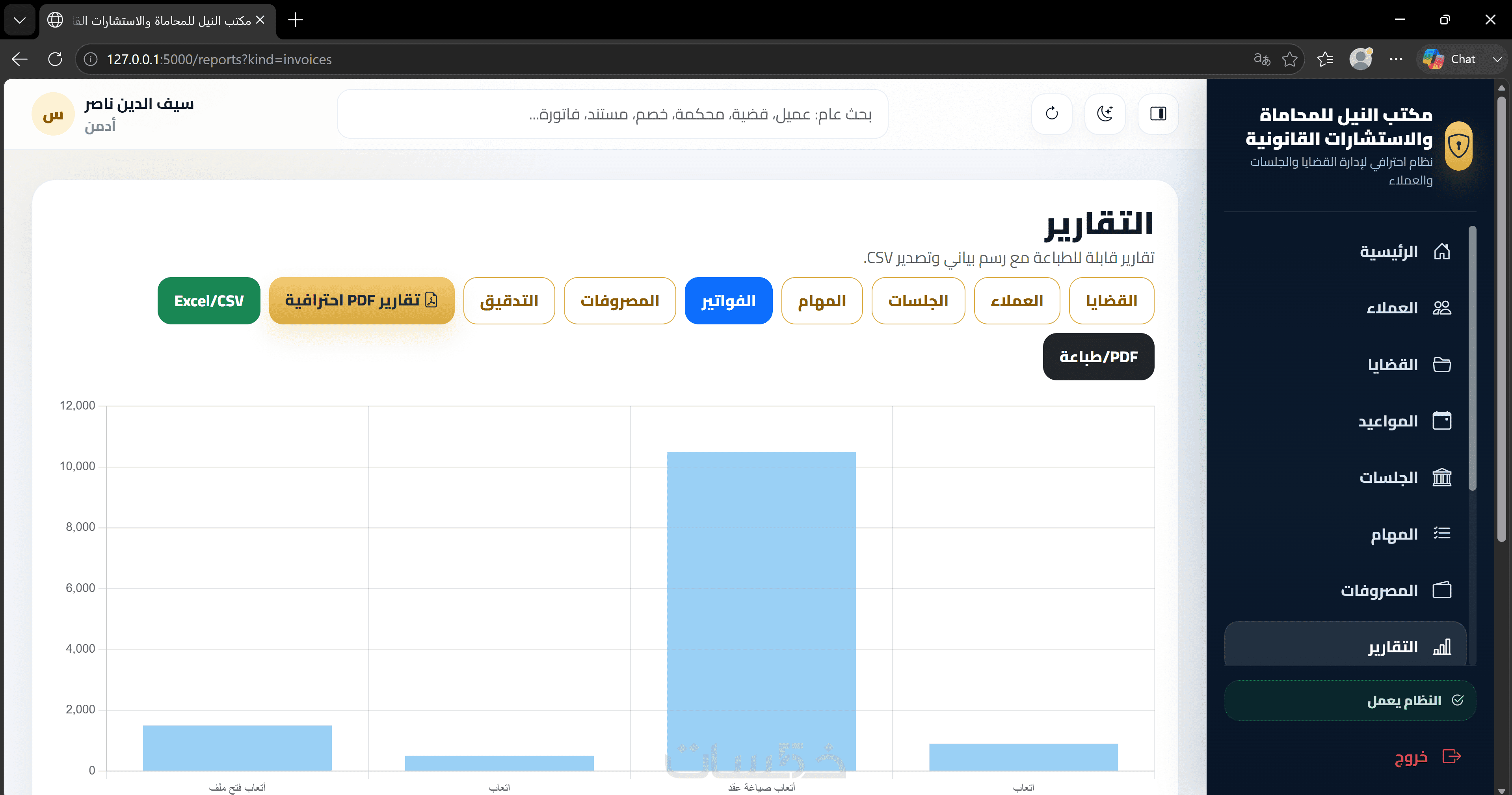Open Copilot Chat in the browser toolbar

coord(1450,59)
